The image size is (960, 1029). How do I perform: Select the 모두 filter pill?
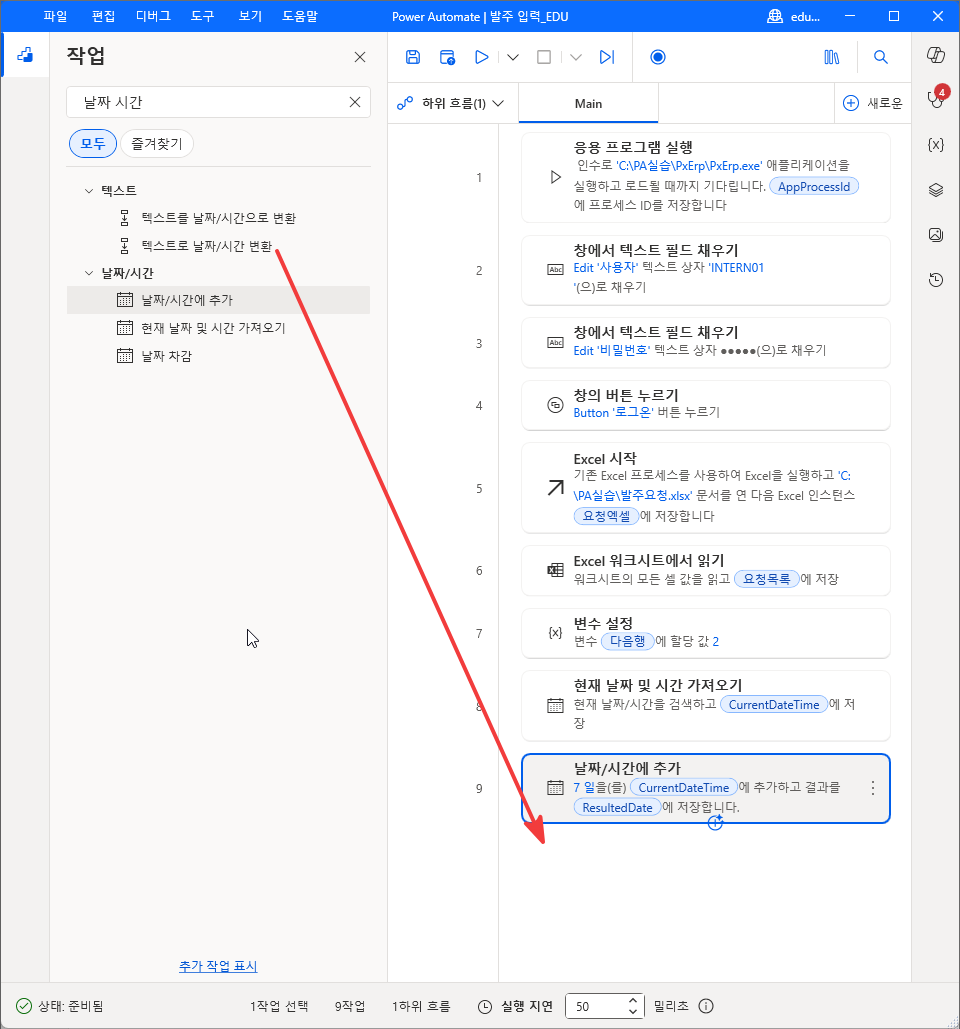[93, 144]
